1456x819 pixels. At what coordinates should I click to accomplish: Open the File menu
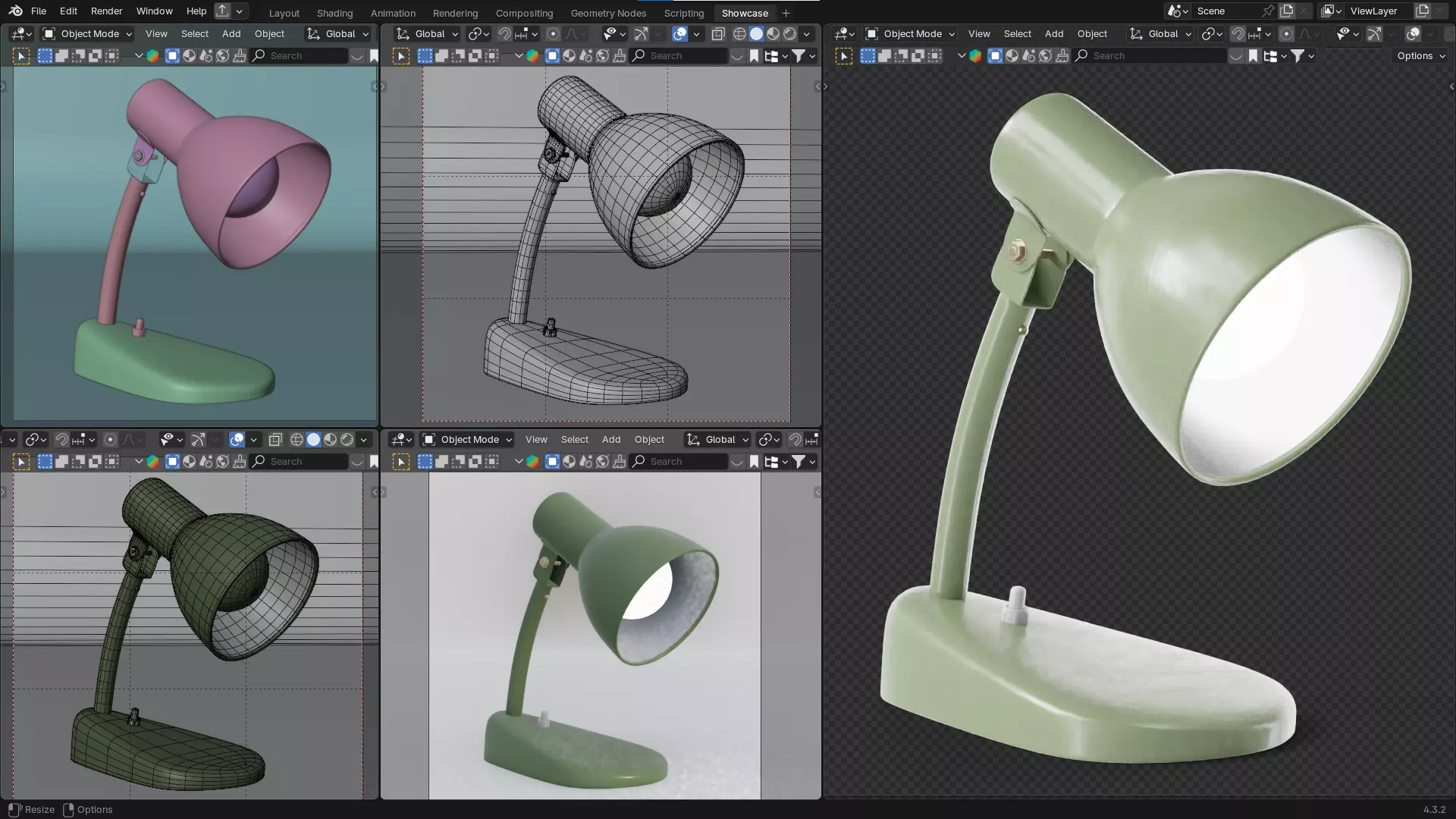click(39, 11)
